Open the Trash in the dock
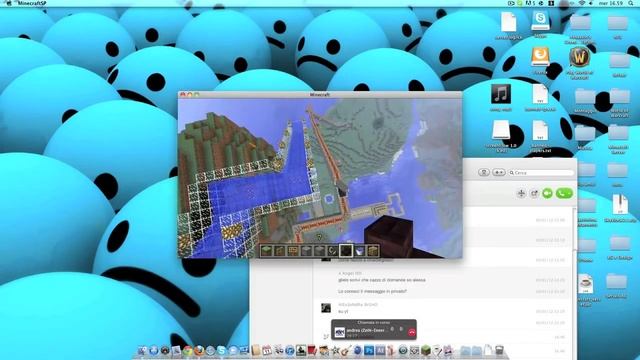This screenshot has width=640, height=360. (x=499, y=350)
